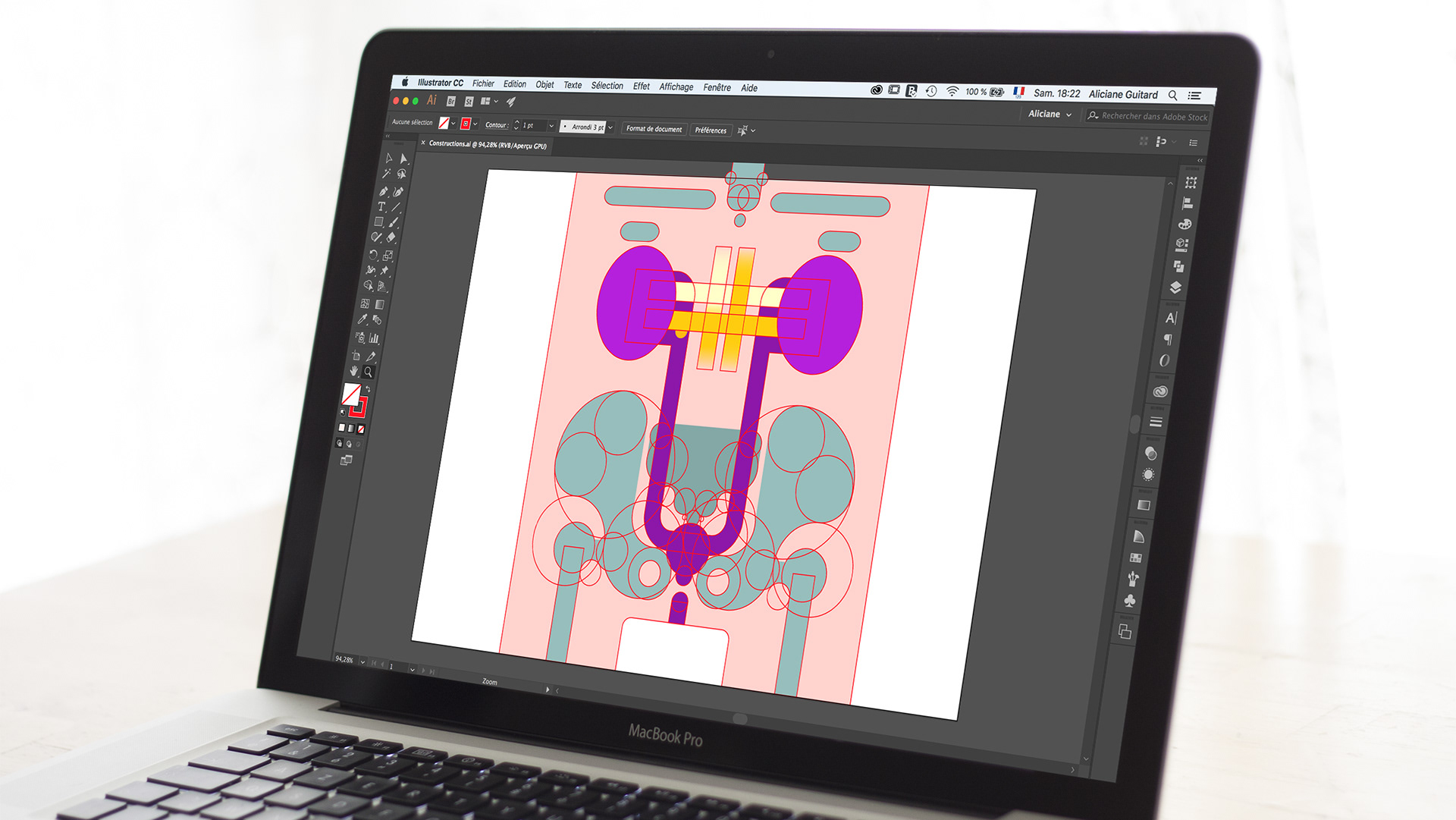Select the Line Segment tool
Viewport: 1456px width, 820px height.
click(397, 207)
